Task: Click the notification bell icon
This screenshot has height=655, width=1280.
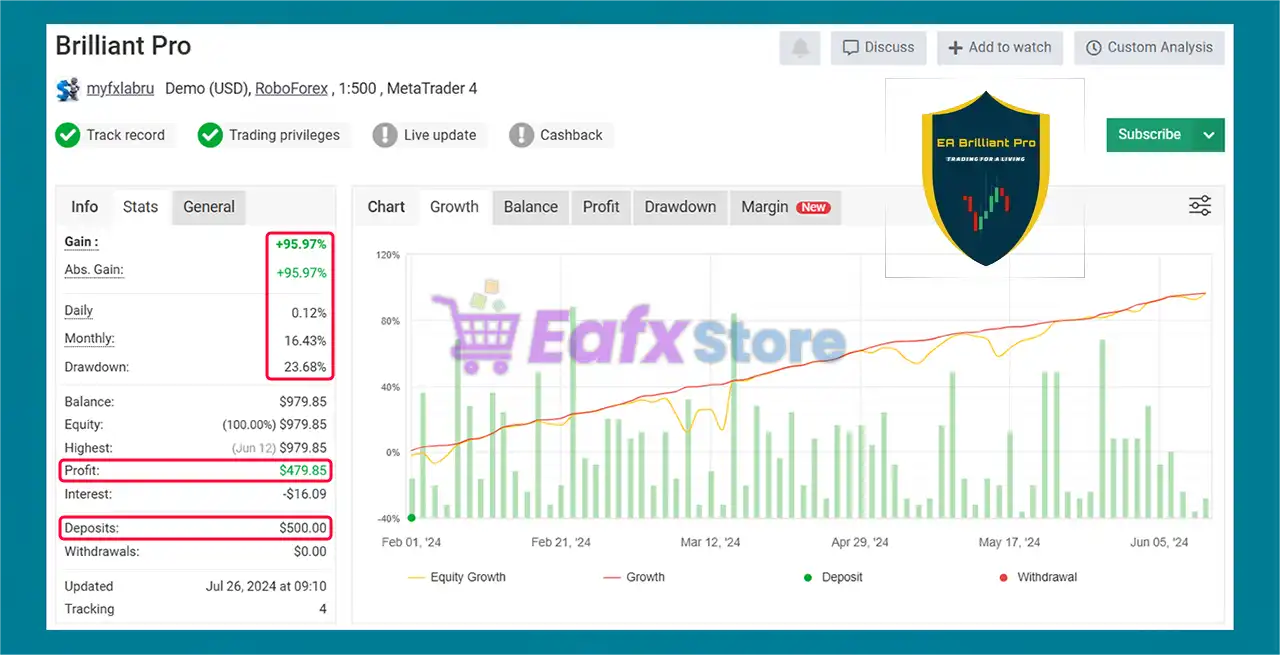Action: click(x=800, y=47)
